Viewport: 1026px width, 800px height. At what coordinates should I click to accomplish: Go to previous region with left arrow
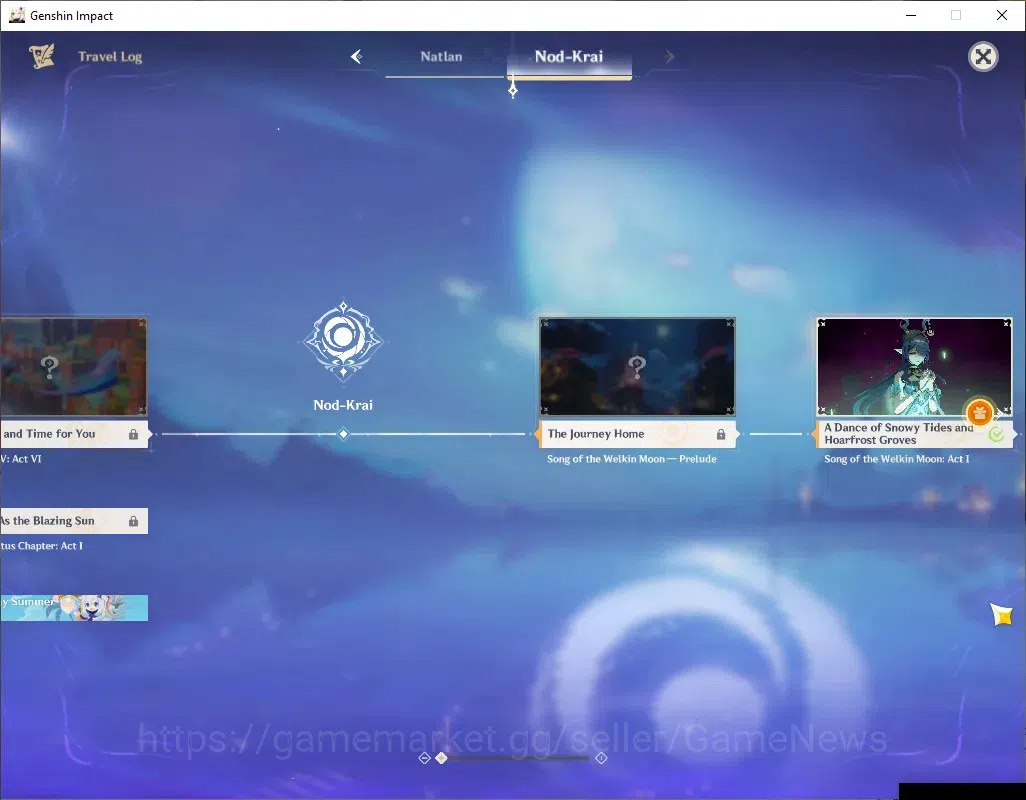357,57
